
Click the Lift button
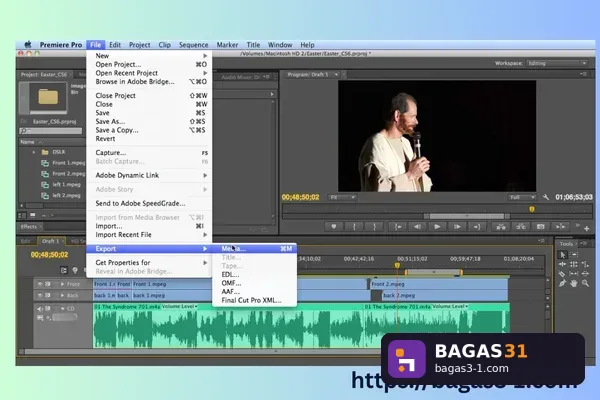(x=501, y=227)
